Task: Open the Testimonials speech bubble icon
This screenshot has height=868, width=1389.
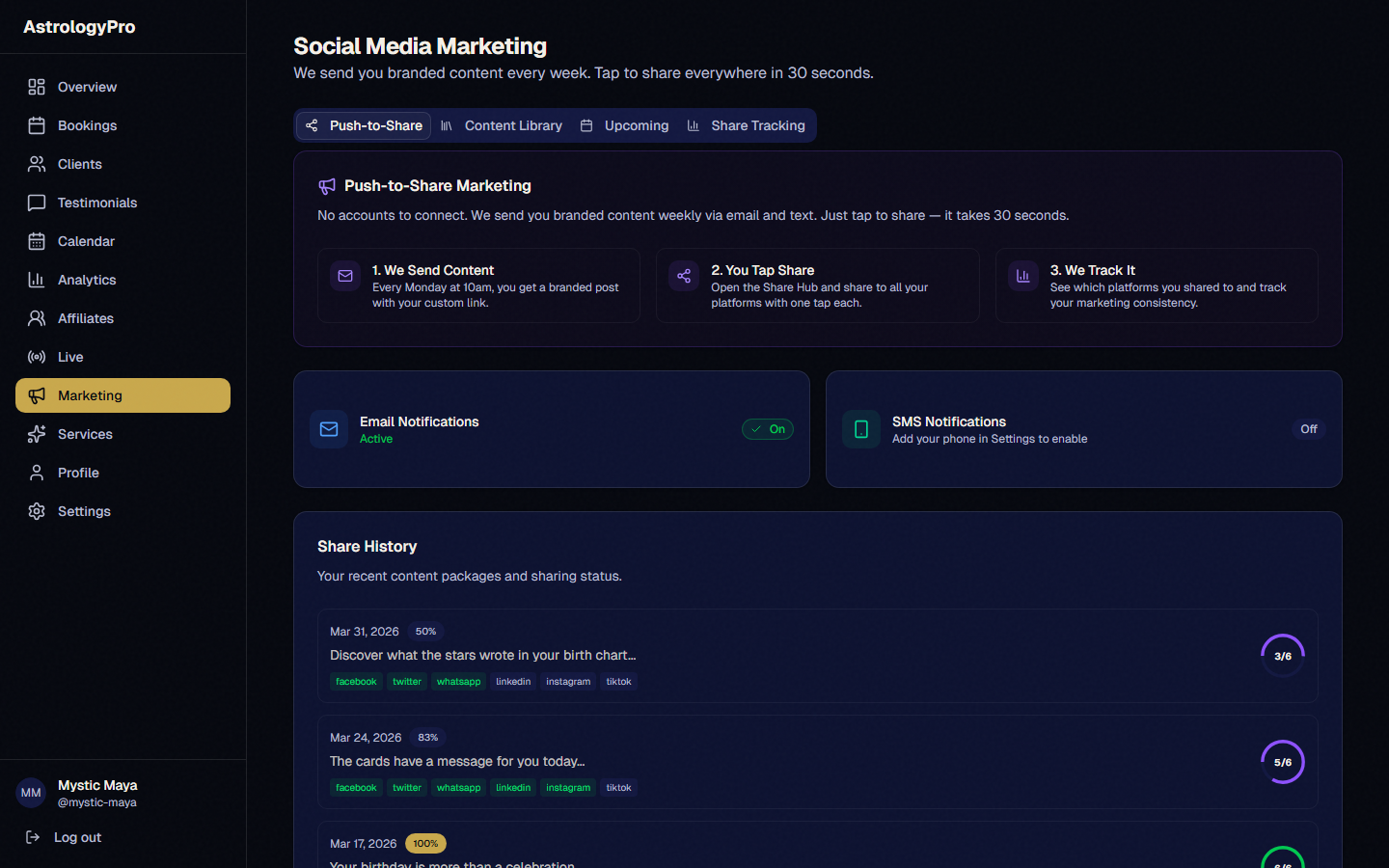Action: [x=37, y=202]
